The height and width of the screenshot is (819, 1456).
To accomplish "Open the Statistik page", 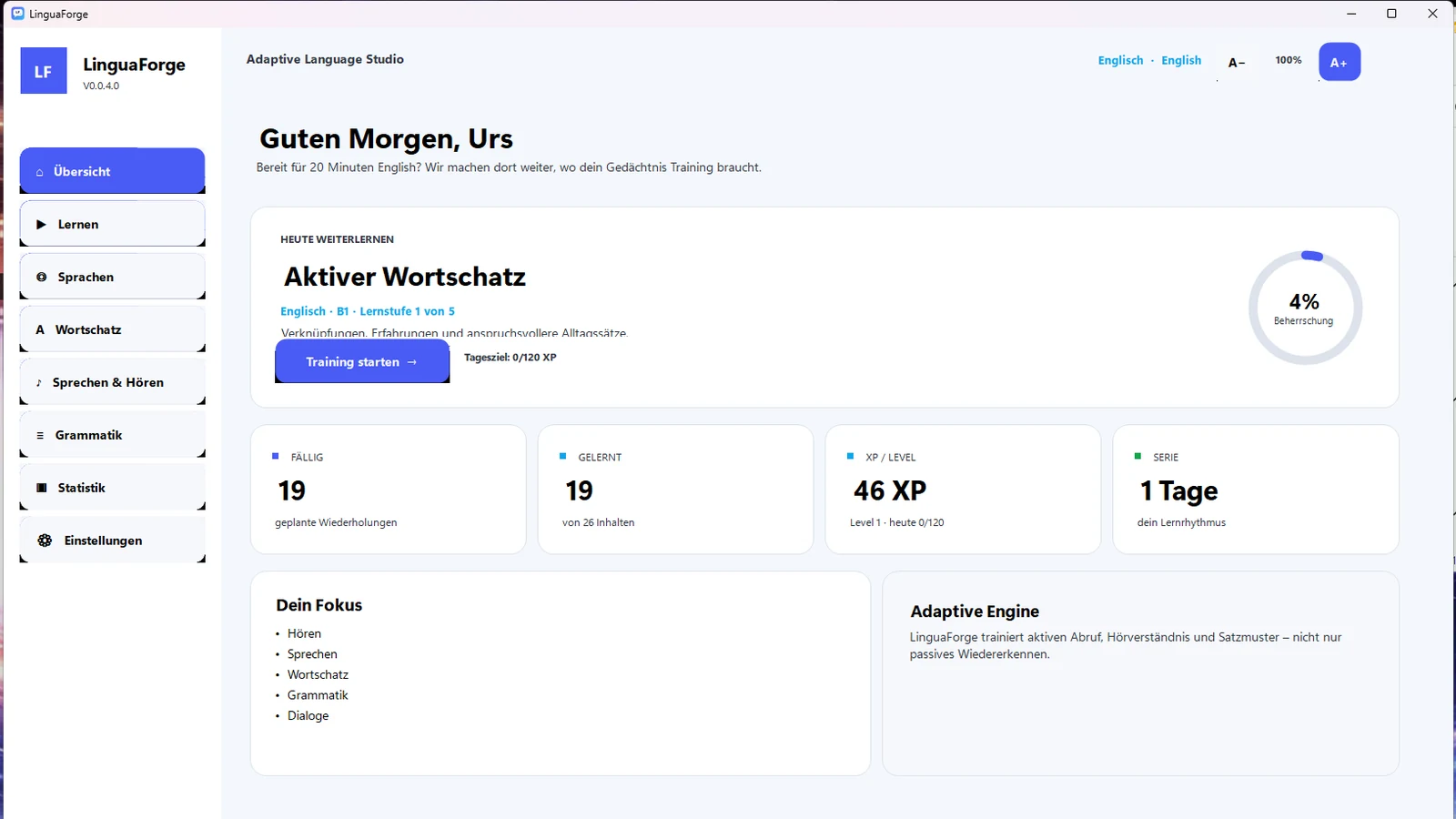I will [112, 488].
